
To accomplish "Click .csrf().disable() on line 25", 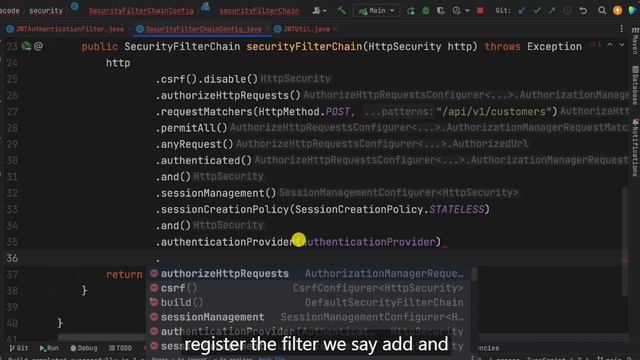I will pos(207,79).
